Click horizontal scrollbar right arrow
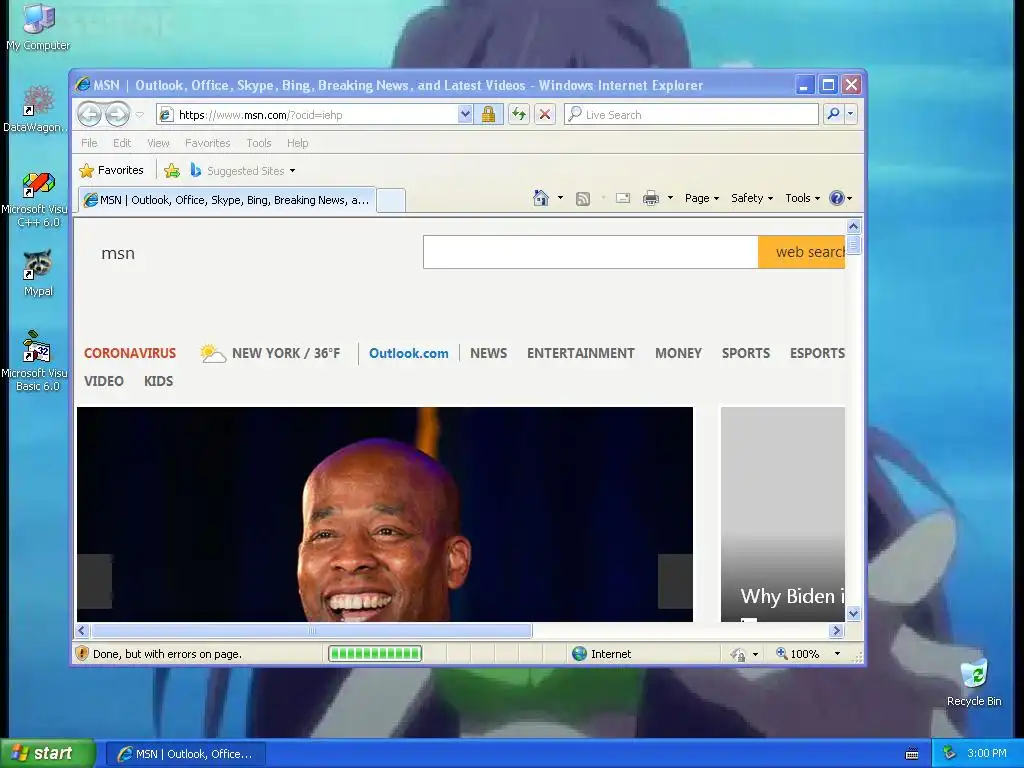Image resolution: width=1024 pixels, height=768 pixels. (837, 630)
